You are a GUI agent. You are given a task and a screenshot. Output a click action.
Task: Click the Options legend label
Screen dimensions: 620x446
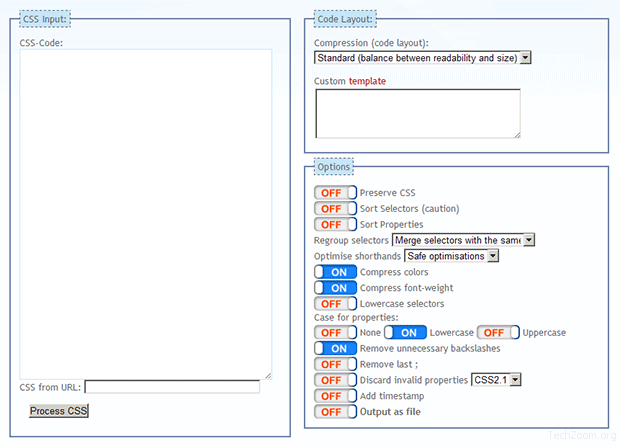click(334, 166)
